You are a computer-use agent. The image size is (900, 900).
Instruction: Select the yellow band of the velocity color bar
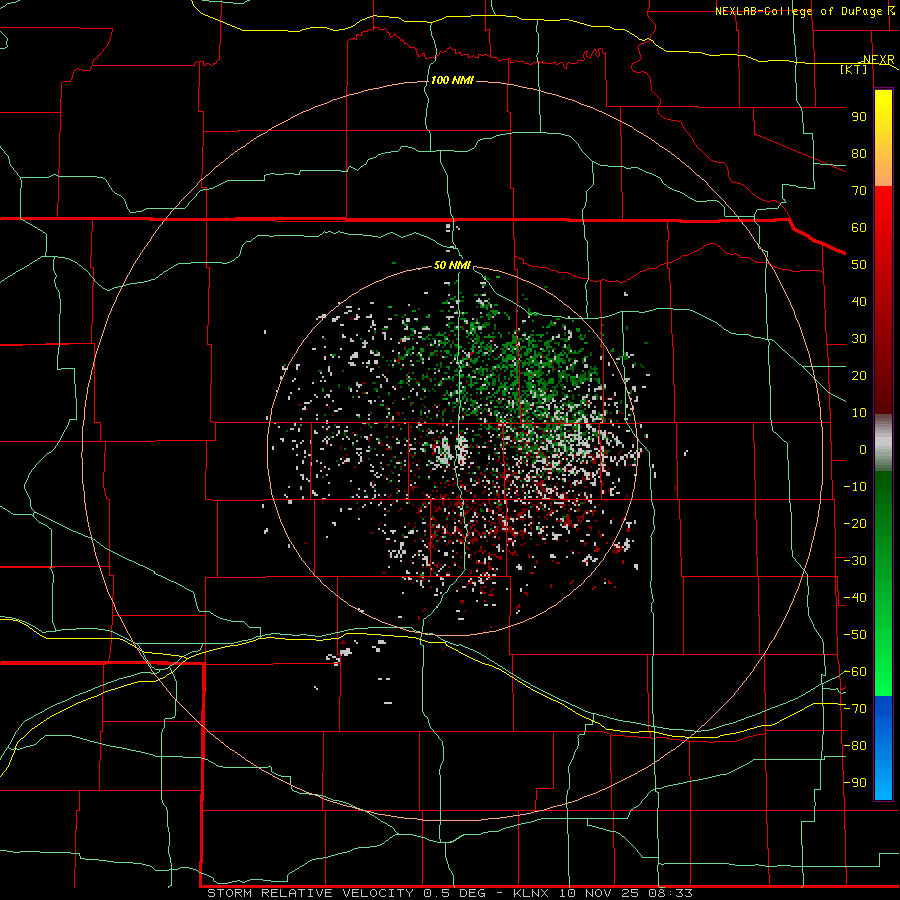(x=883, y=138)
